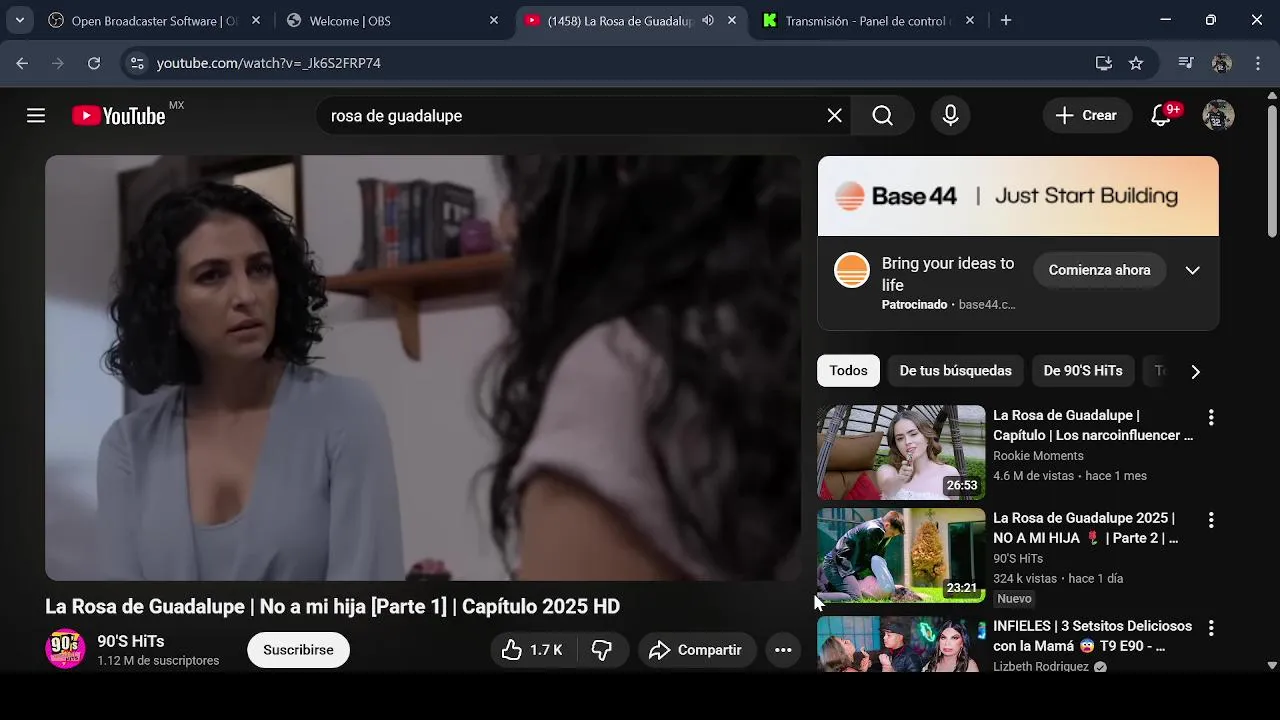The height and width of the screenshot is (720, 1280).
Task: Select the De 90'S HiTs chip
Action: coord(1083,371)
